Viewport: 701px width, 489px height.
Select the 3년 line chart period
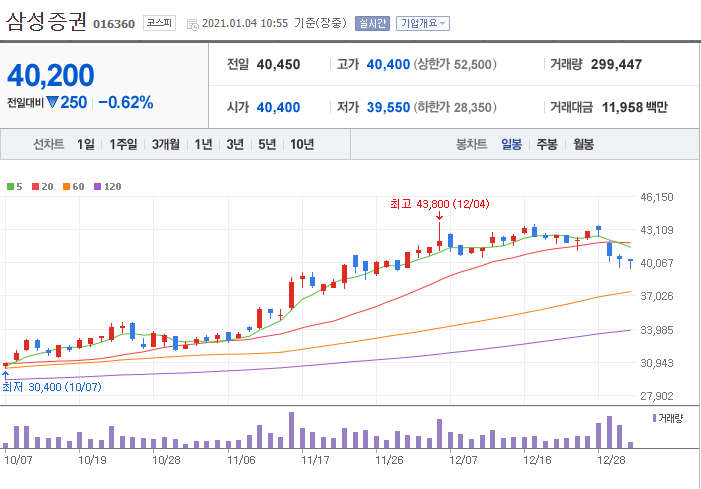pyautogui.click(x=235, y=144)
